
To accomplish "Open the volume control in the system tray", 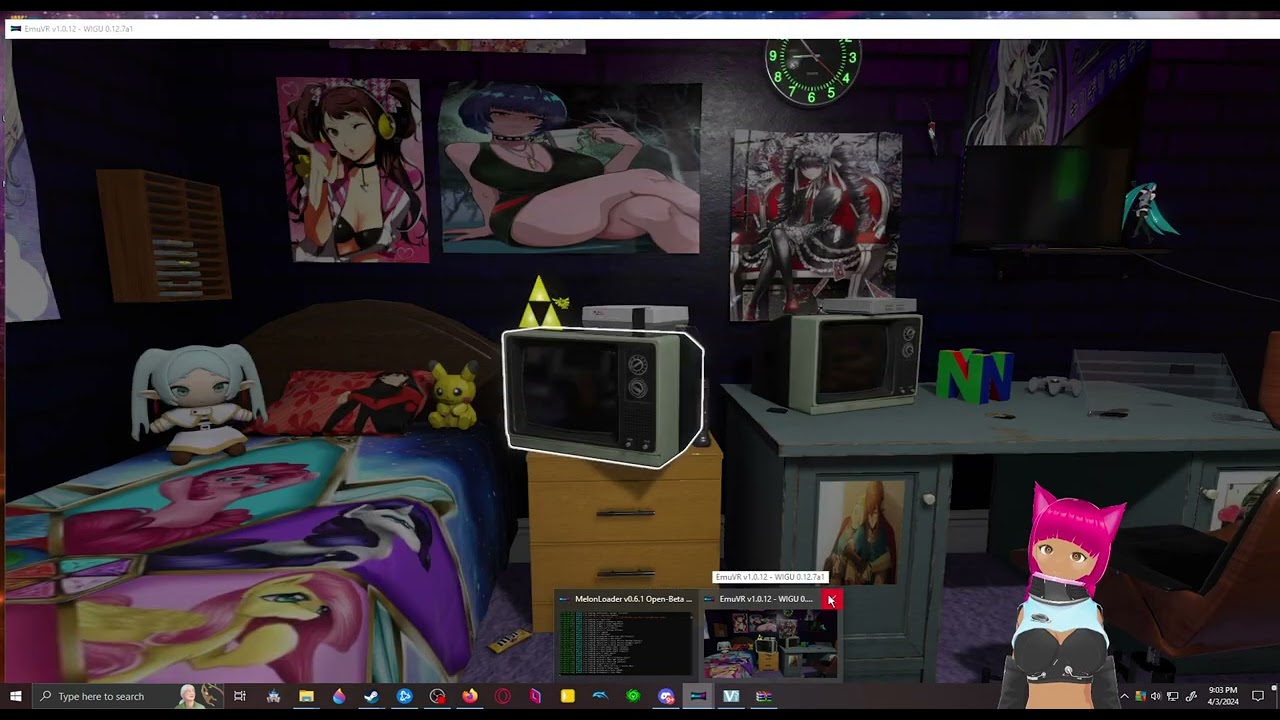I will click(x=1156, y=696).
